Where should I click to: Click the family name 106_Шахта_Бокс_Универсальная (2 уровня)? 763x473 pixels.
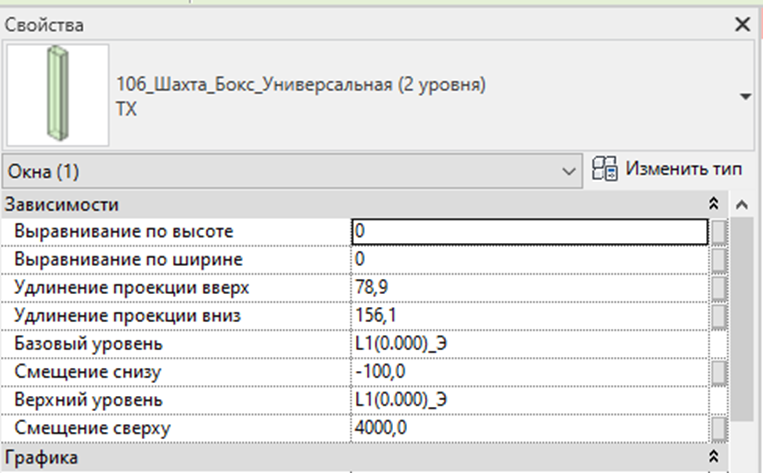point(301,85)
